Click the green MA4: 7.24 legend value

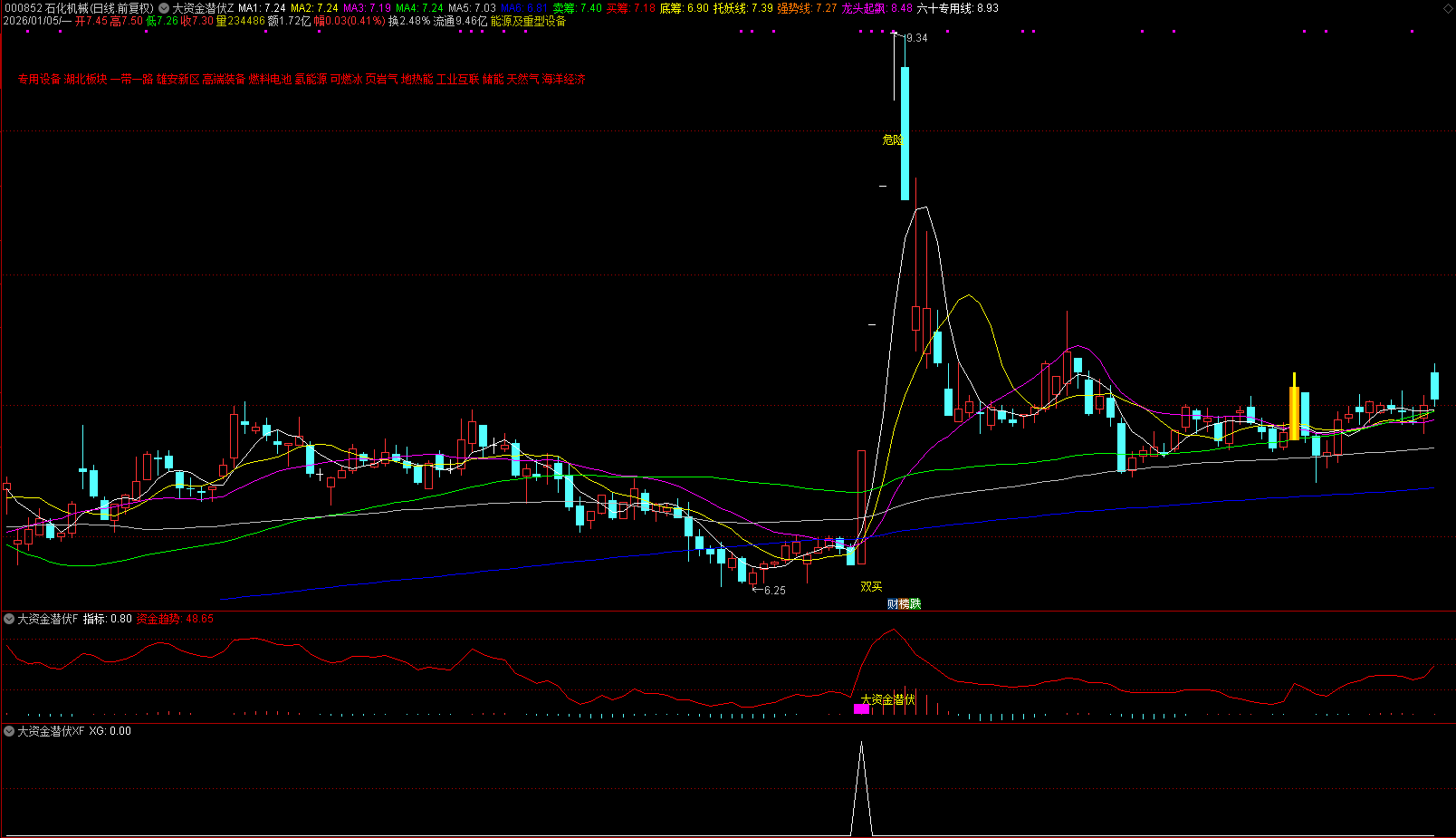[419, 8]
